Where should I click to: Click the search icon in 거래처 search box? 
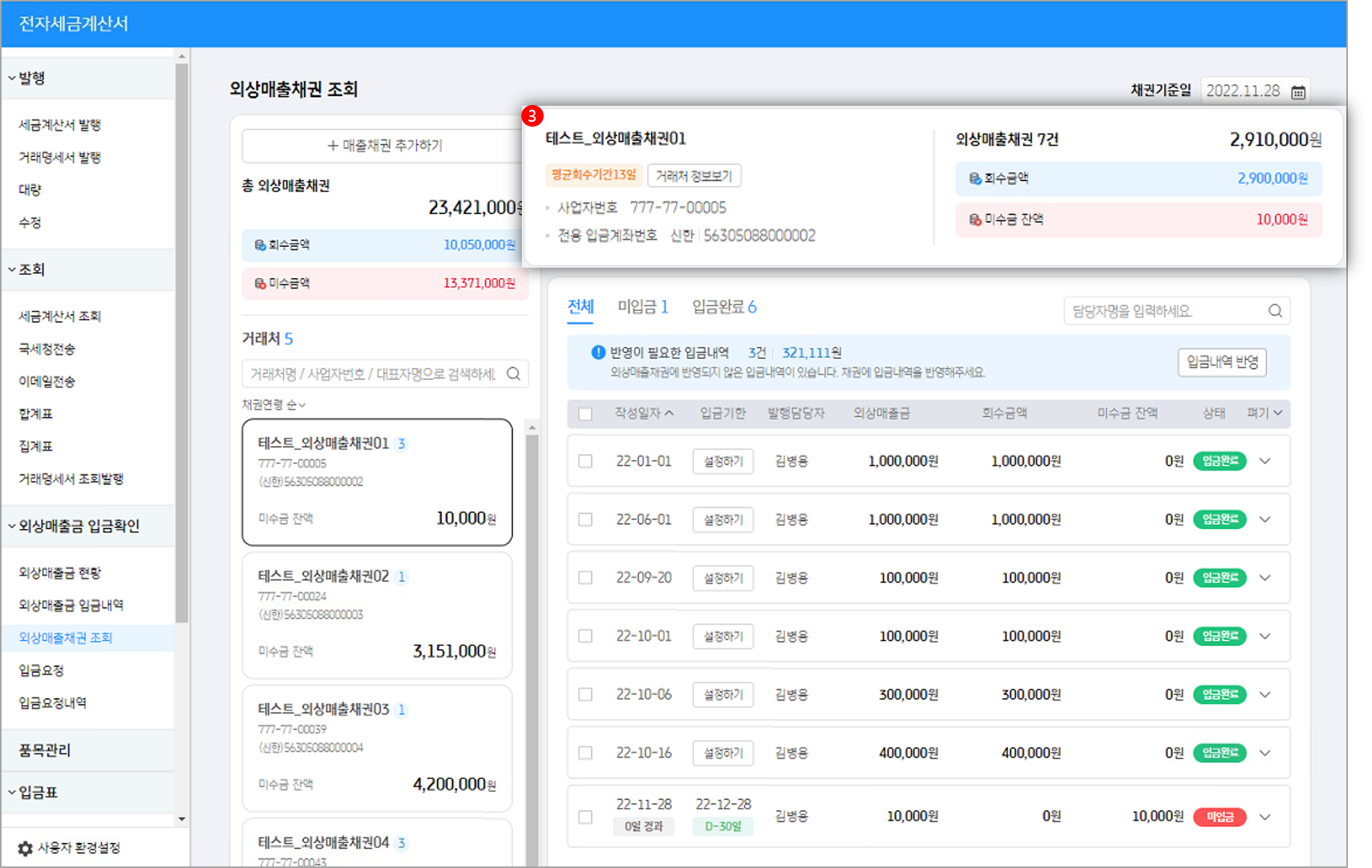[x=514, y=373]
